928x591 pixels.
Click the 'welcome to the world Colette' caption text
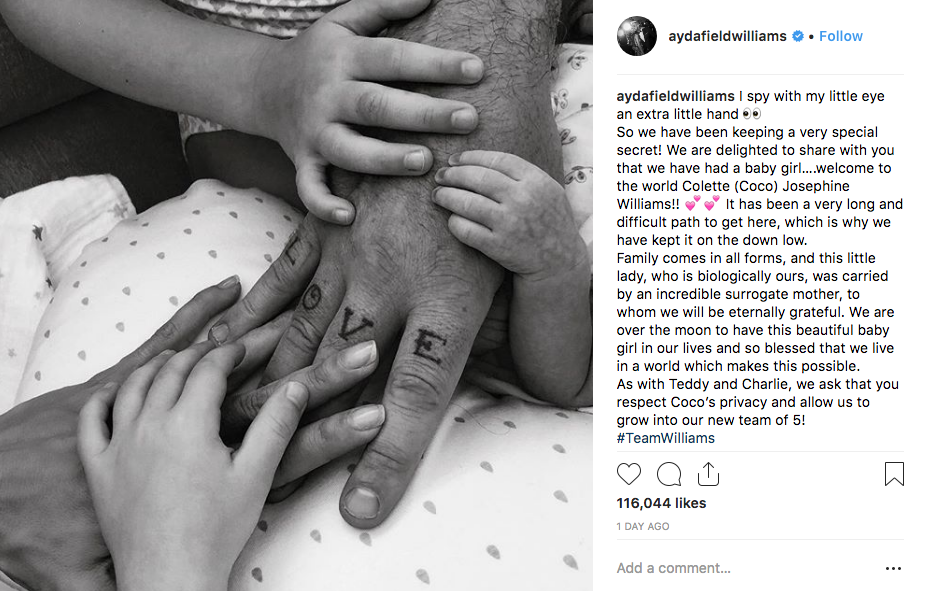[754, 177]
